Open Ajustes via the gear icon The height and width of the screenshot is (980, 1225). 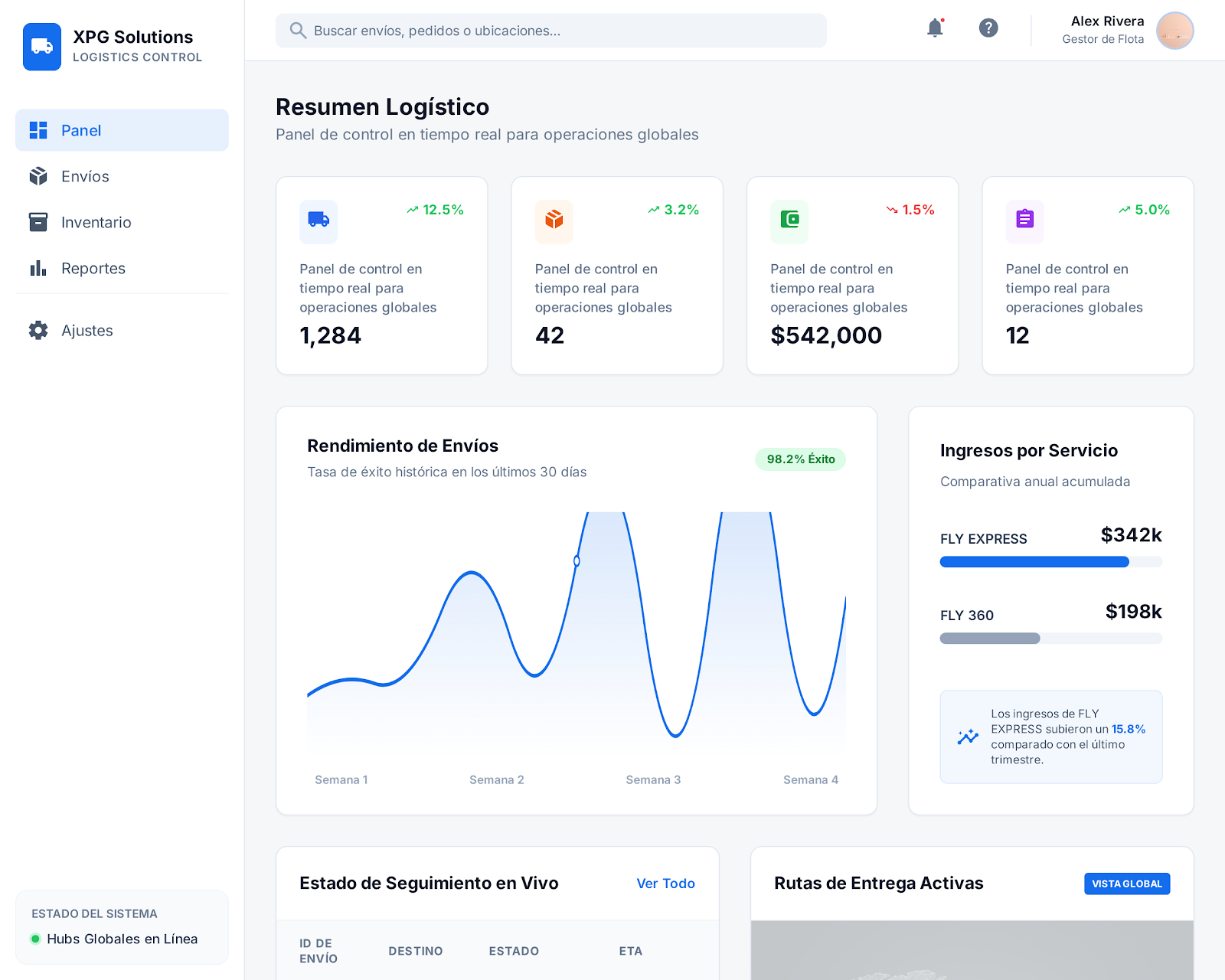[38, 330]
